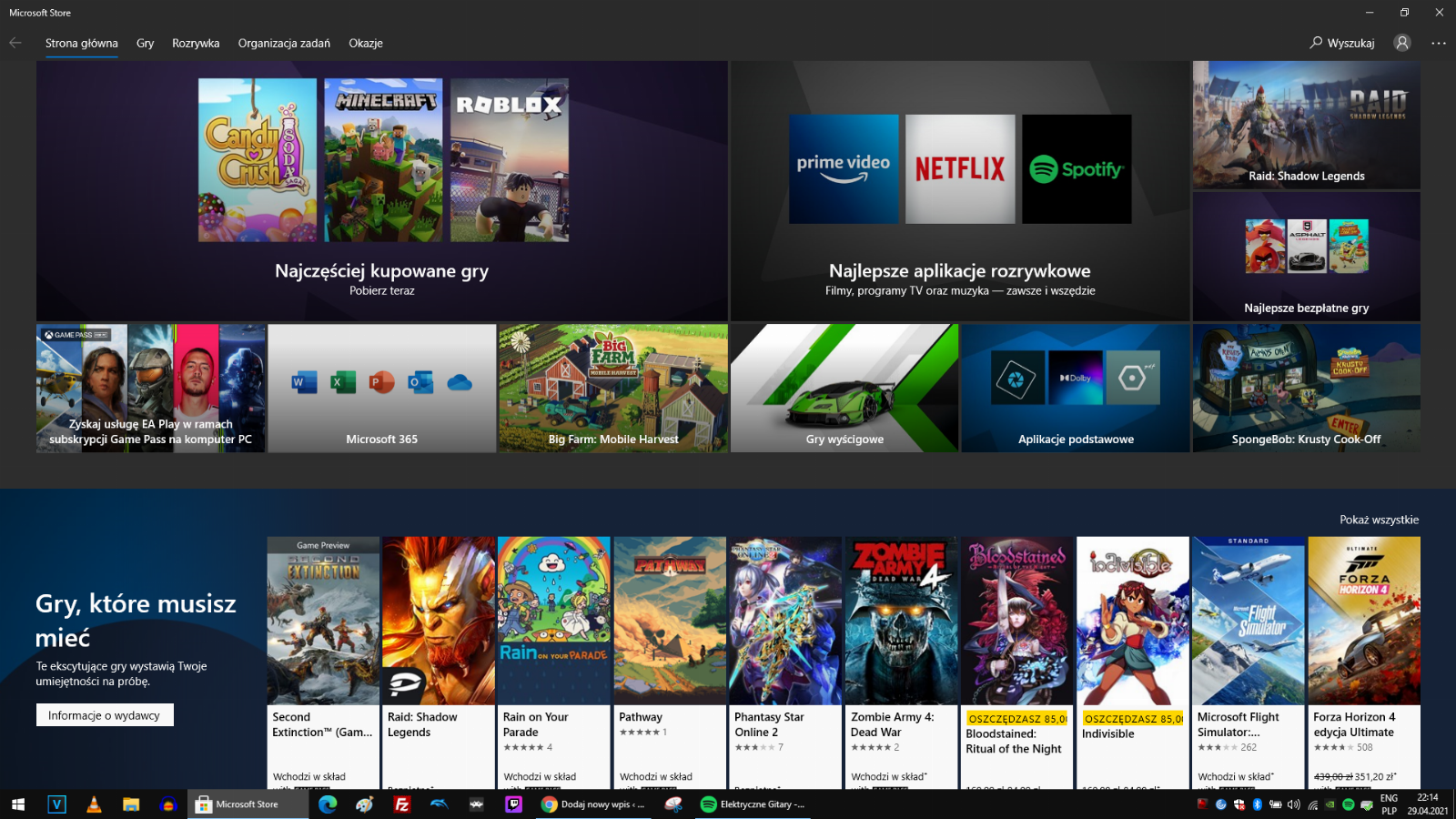Open Najlepsze aplikacje rozrywkowe banner title
The height and width of the screenshot is (819, 1456).
coord(960,271)
